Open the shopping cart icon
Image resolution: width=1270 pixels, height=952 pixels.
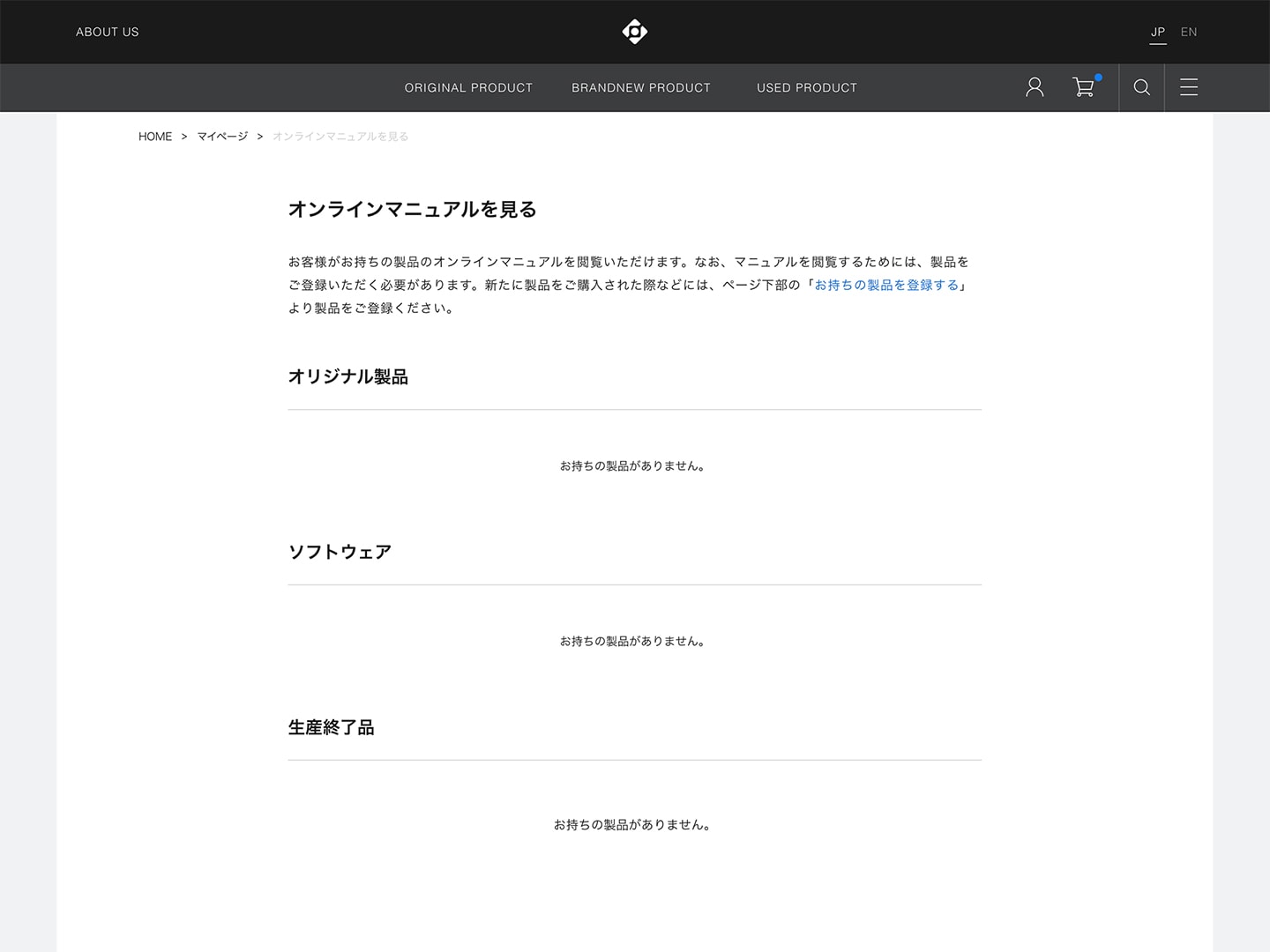coord(1083,87)
